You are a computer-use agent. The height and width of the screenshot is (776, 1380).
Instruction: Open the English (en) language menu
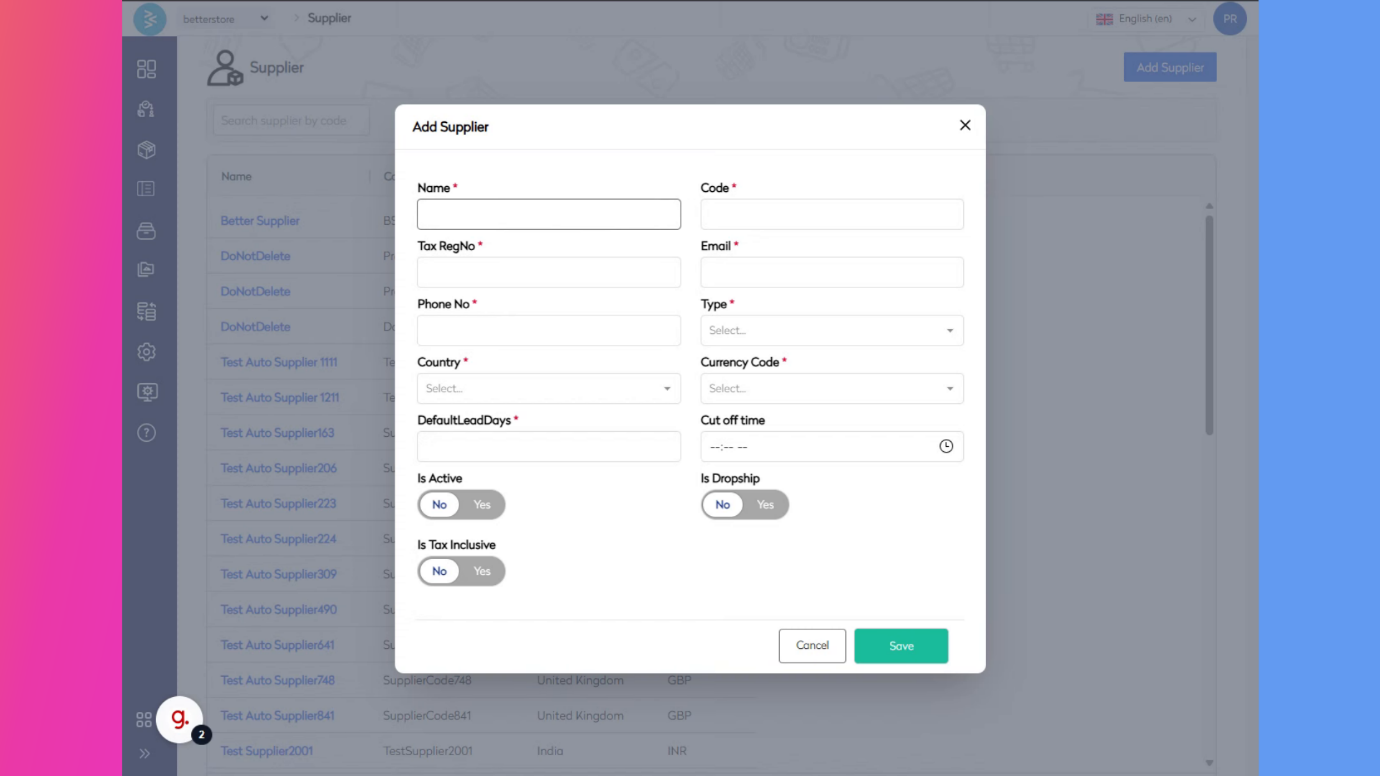point(1146,19)
